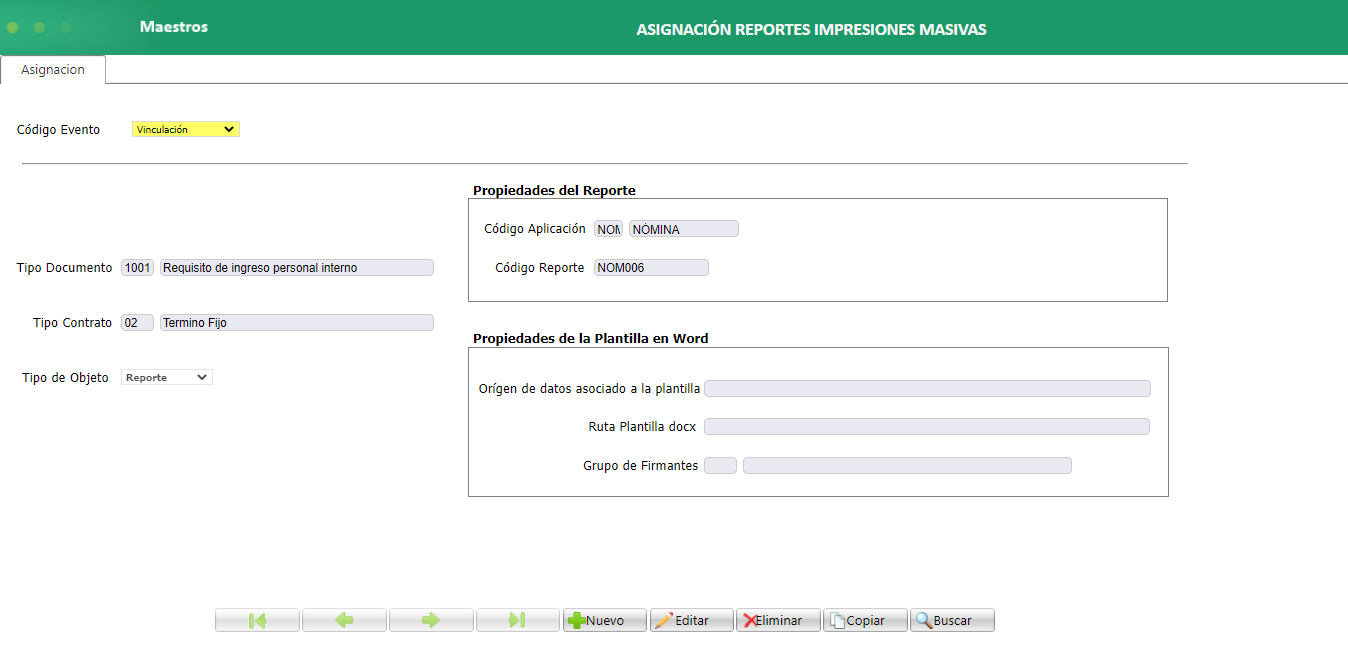The height and width of the screenshot is (657, 1348).
Task: Open the Código Evento dropdown
Action: [x=186, y=129]
